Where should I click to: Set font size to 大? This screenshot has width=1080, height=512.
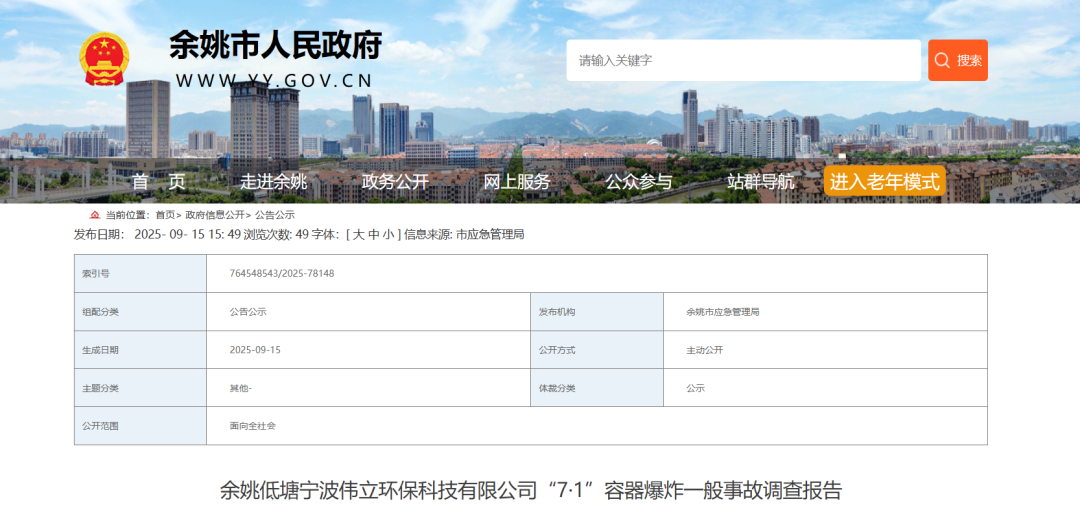[358, 235]
